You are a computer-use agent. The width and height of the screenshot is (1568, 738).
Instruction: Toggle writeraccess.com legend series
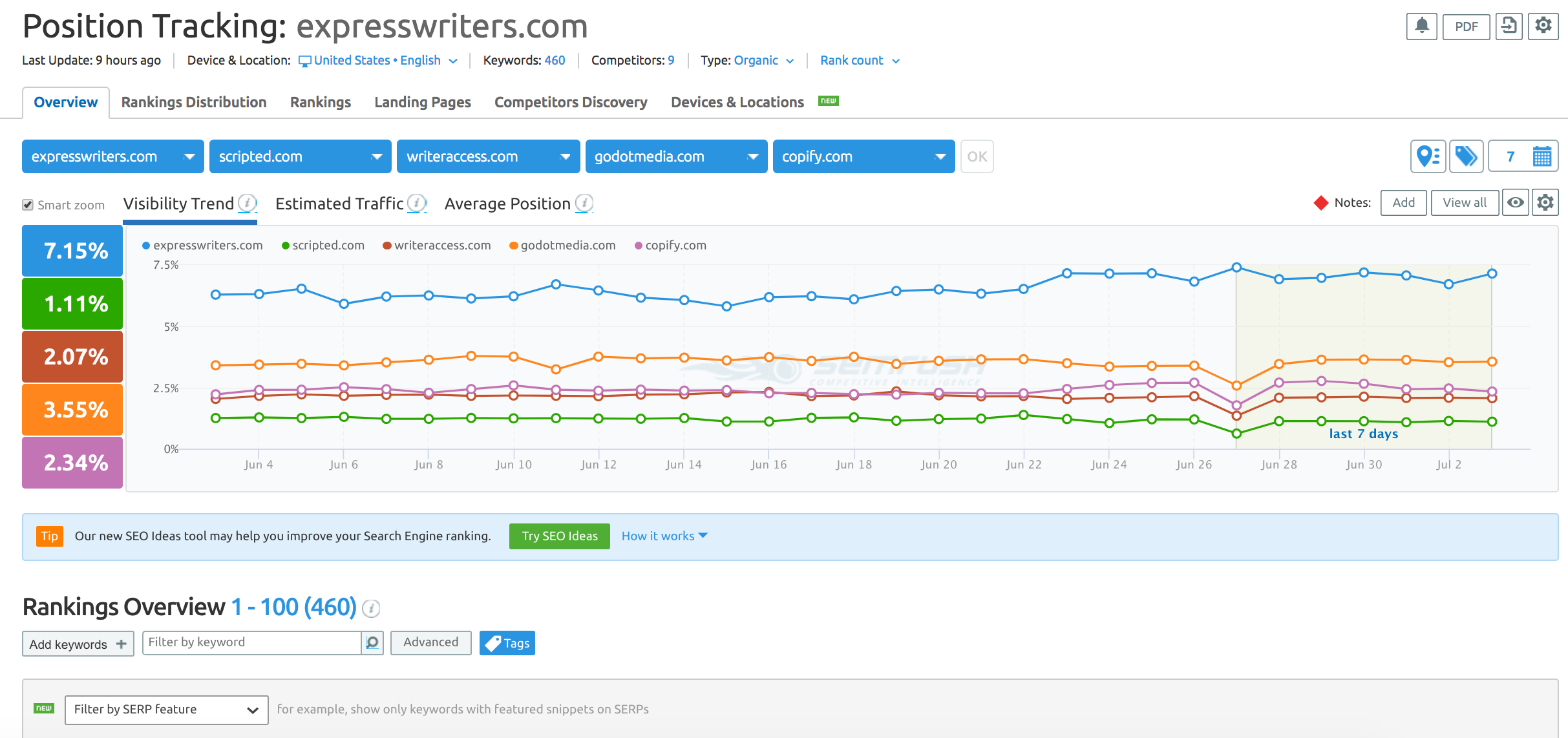click(x=436, y=246)
